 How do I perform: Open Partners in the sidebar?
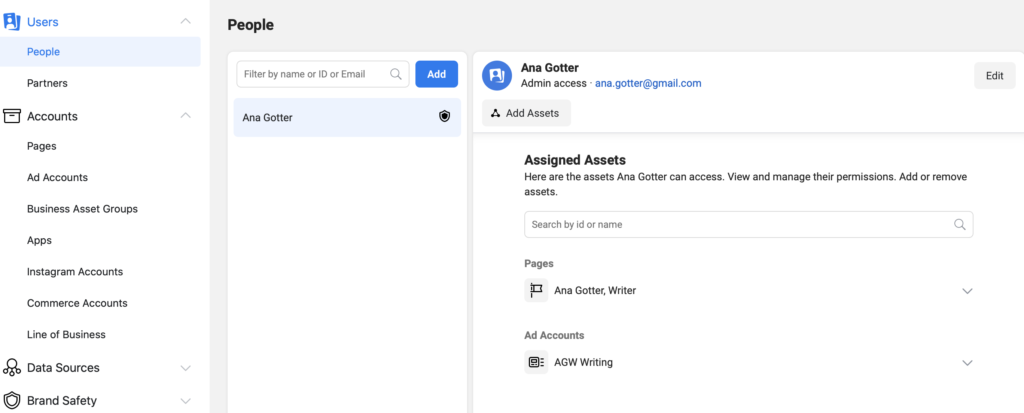(47, 83)
